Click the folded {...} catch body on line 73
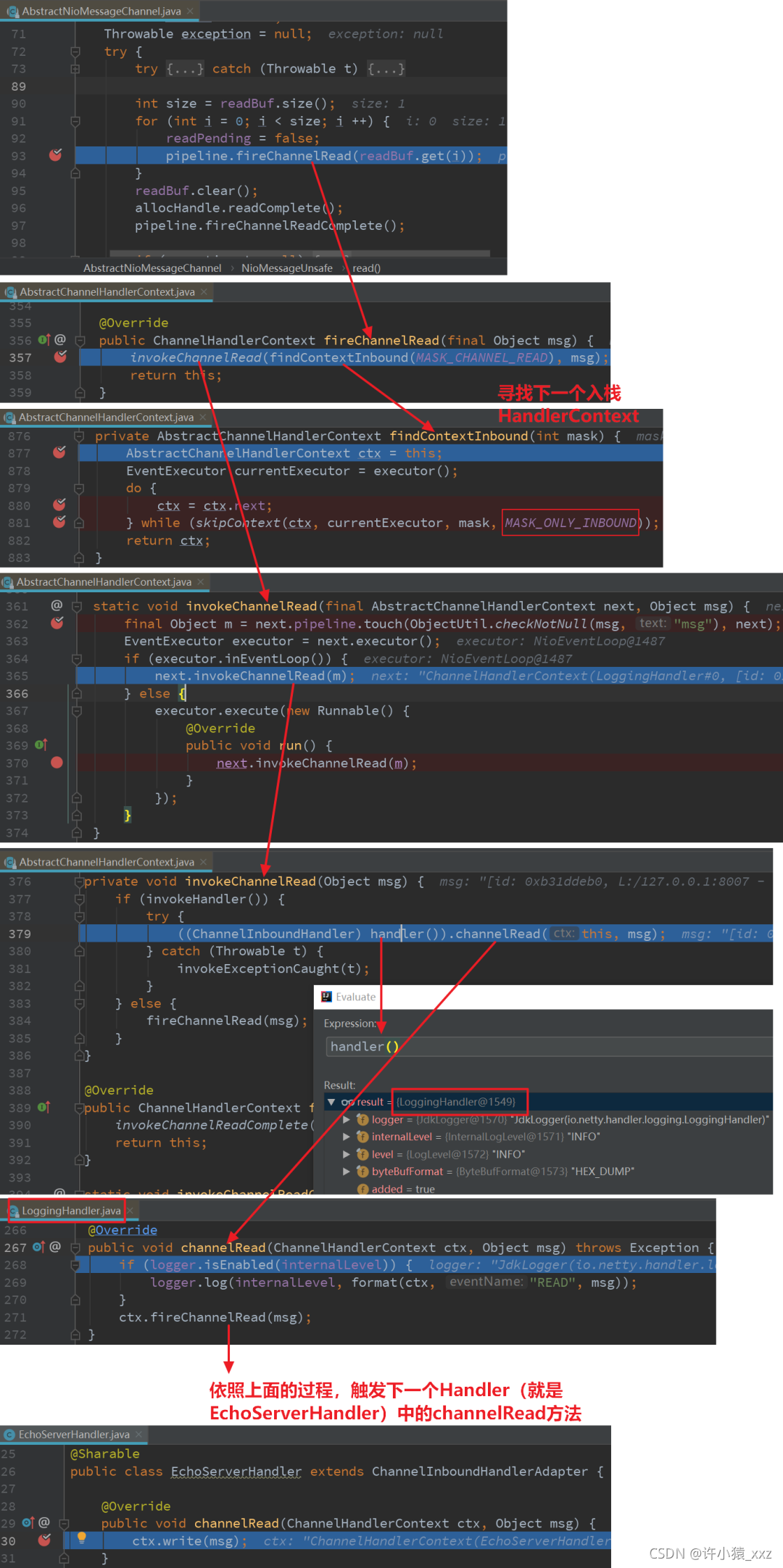 386,69
